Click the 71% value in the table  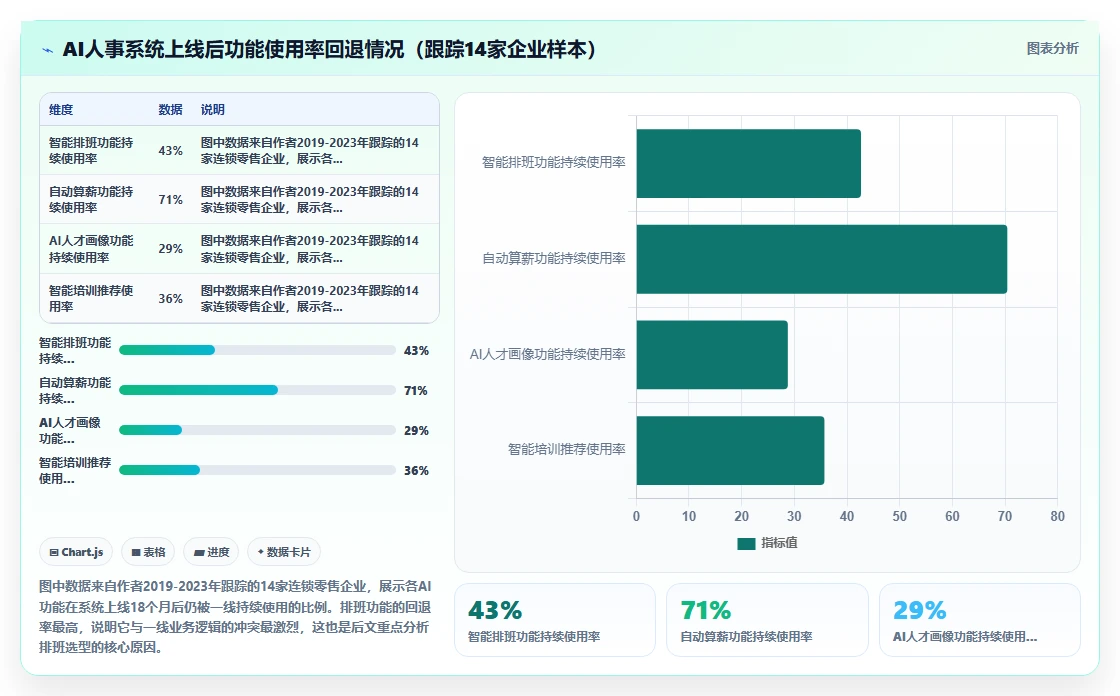[170, 200]
